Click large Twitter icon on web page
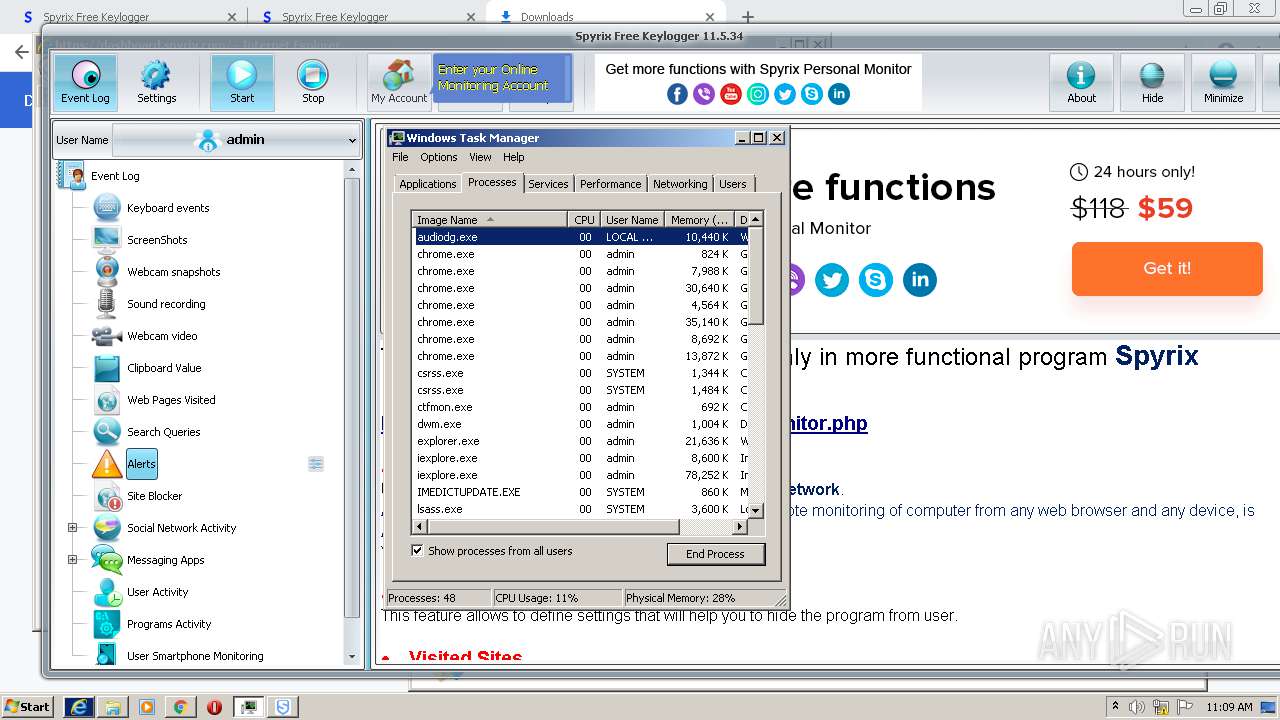Image resolution: width=1280 pixels, height=720 pixels. click(x=832, y=280)
